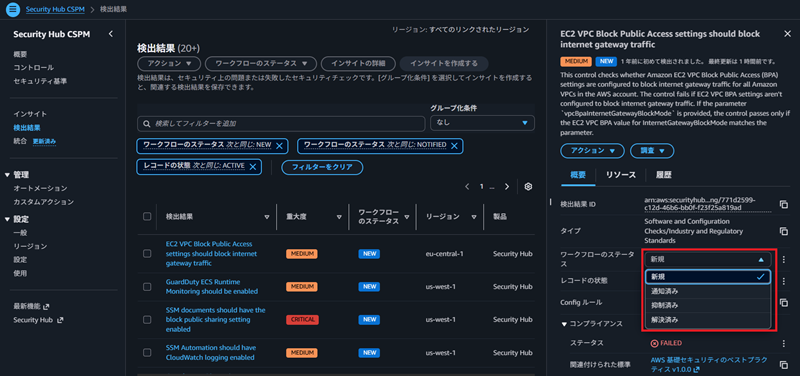This screenshot has width=800, height=376.
Task: Click the eu-central-1 region cell
Action: (x=444, y=254)
